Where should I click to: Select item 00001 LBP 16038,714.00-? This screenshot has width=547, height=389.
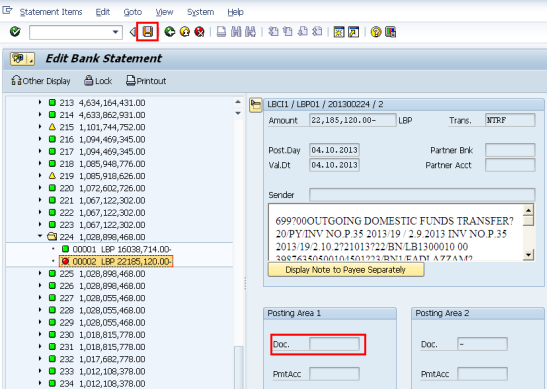click(122, 249)
